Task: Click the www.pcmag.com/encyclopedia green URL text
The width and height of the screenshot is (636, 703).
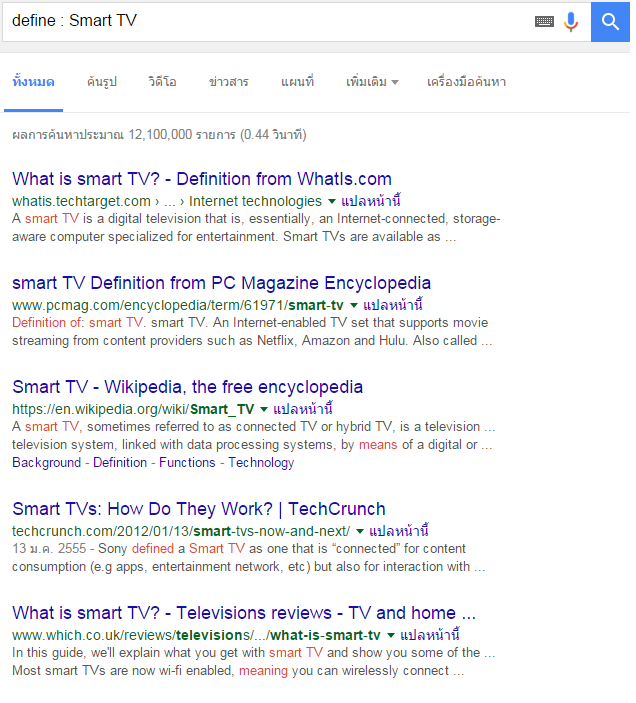Action: [x=177, y=305]
